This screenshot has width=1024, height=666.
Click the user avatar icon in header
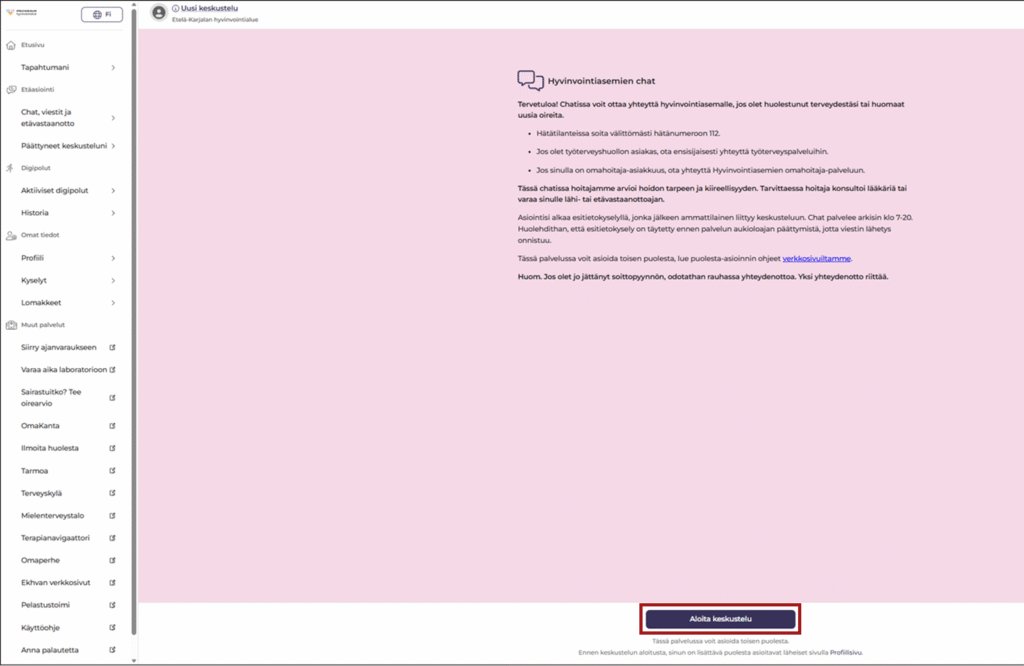pyautogui.click(x=158, y=12)
